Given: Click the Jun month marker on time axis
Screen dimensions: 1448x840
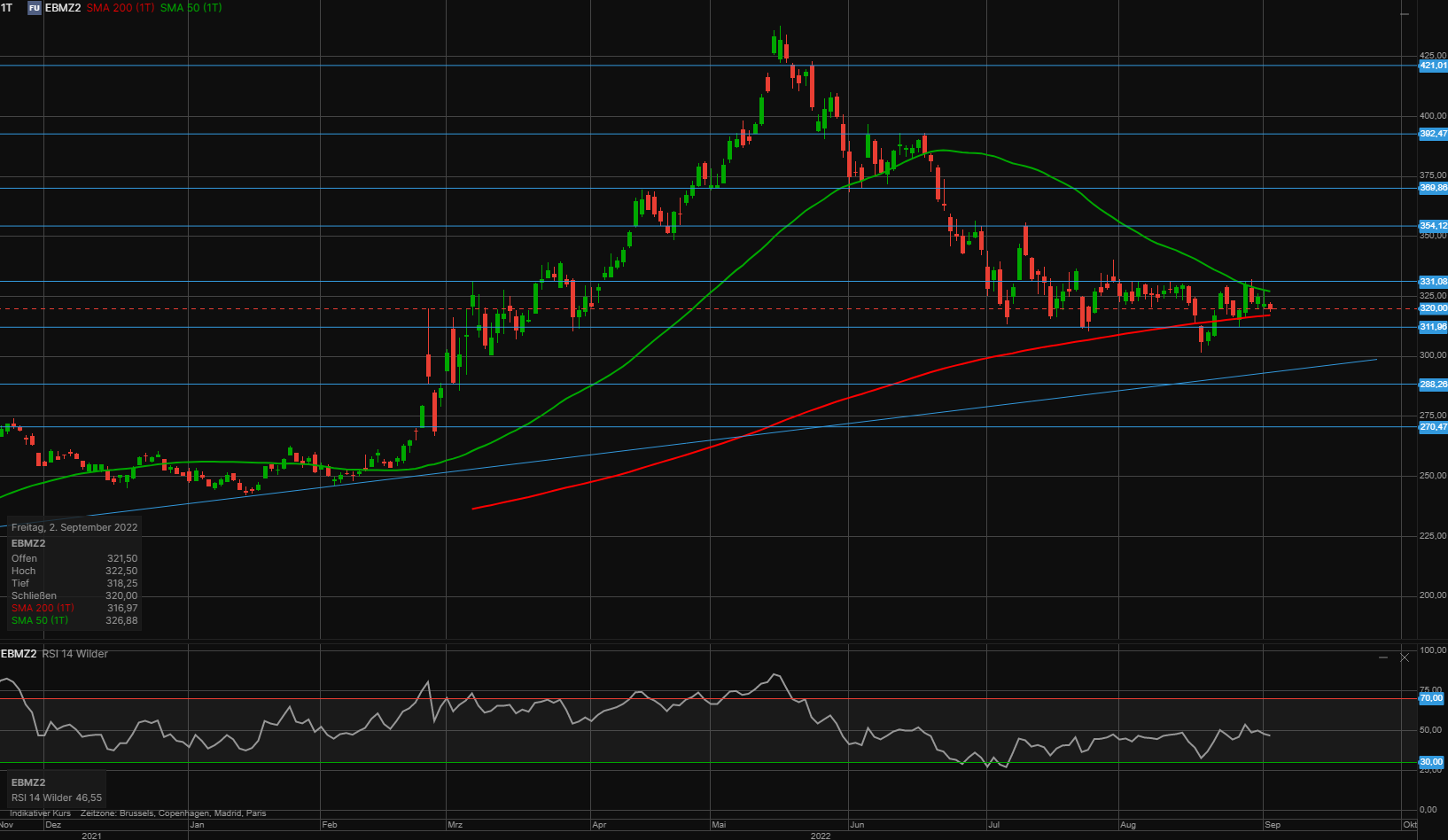Looking at the screenshot, I should coord(857,825).
